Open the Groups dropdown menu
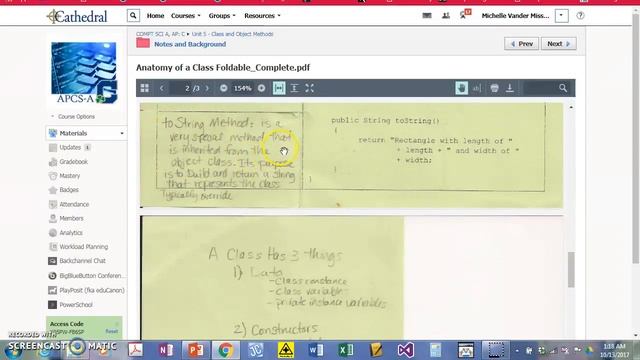This screenshot has width=640, height=360. point(222,16)
